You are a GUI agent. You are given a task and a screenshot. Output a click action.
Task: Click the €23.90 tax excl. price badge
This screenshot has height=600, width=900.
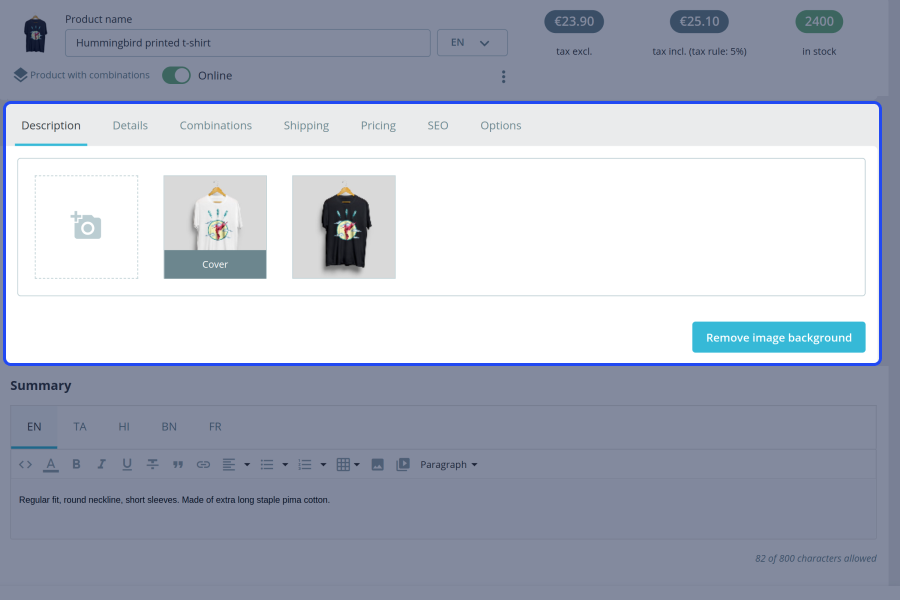click(x=574, y=21)
